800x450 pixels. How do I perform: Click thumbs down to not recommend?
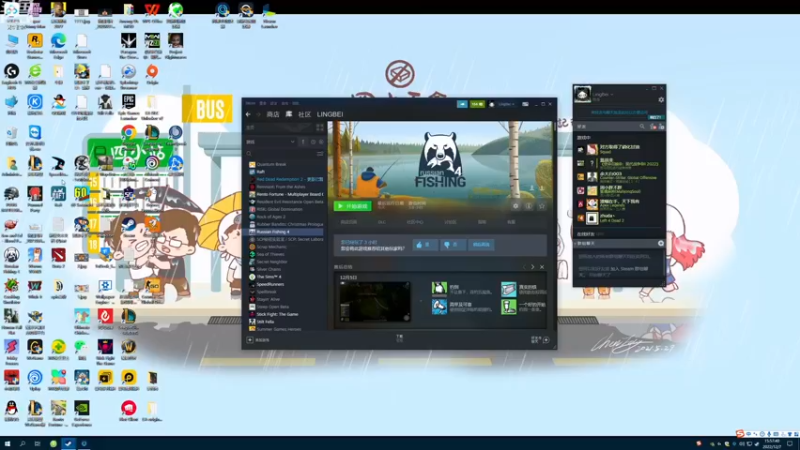[x=452, y=245]
